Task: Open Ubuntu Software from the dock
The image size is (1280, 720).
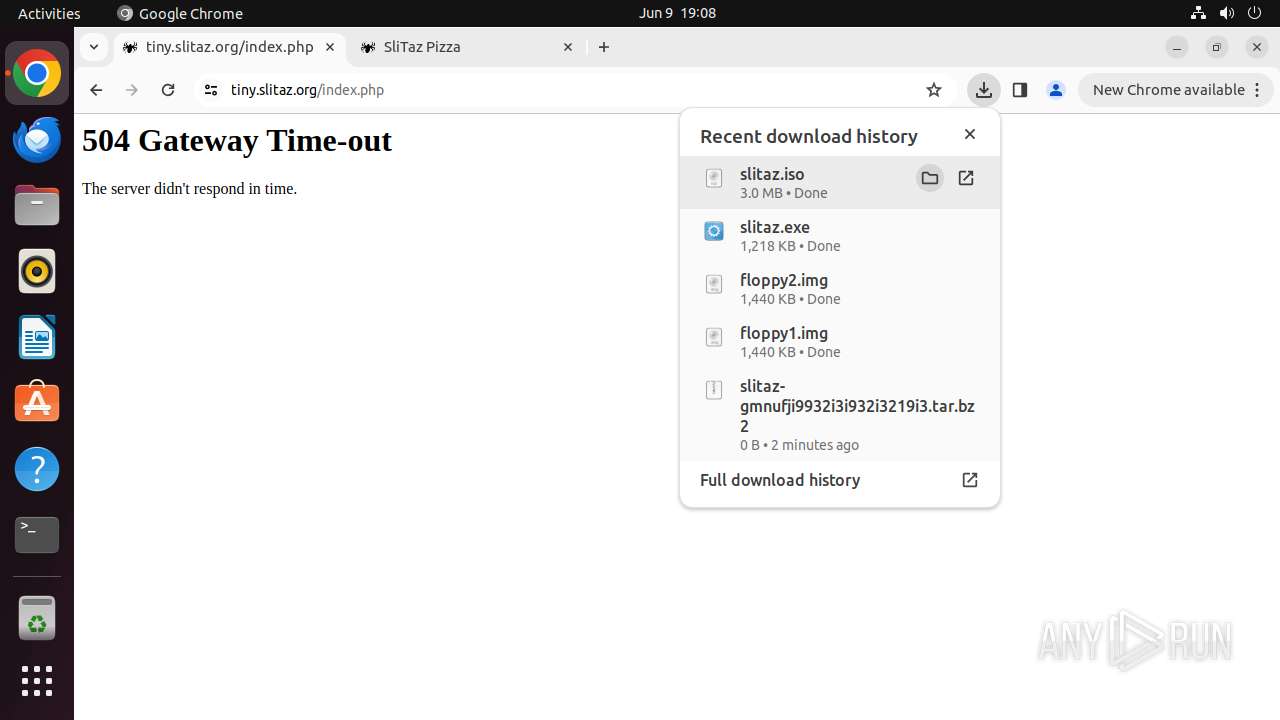Action: [37, 403]
